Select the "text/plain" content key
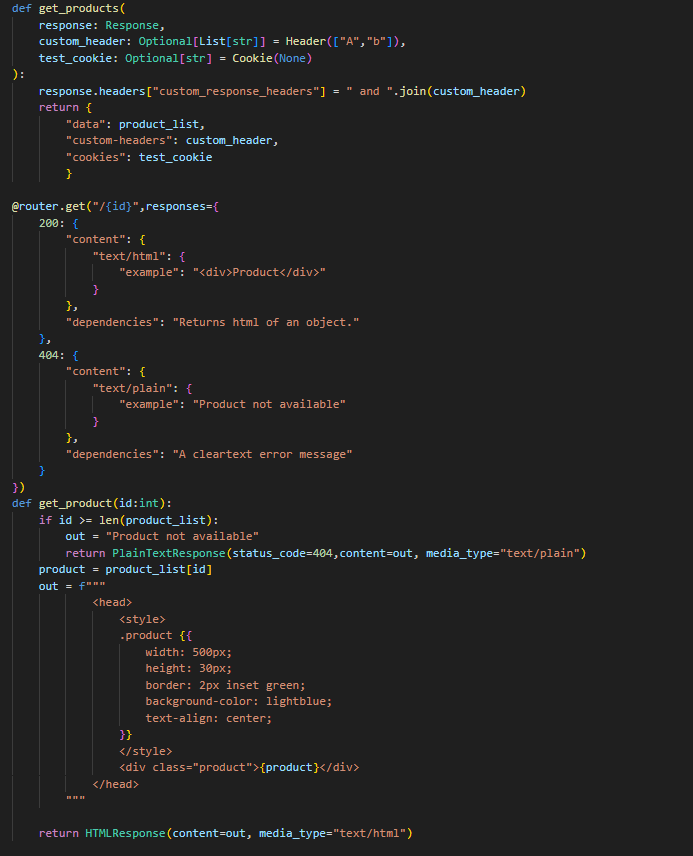693x856 pixels. coord(132,388)
